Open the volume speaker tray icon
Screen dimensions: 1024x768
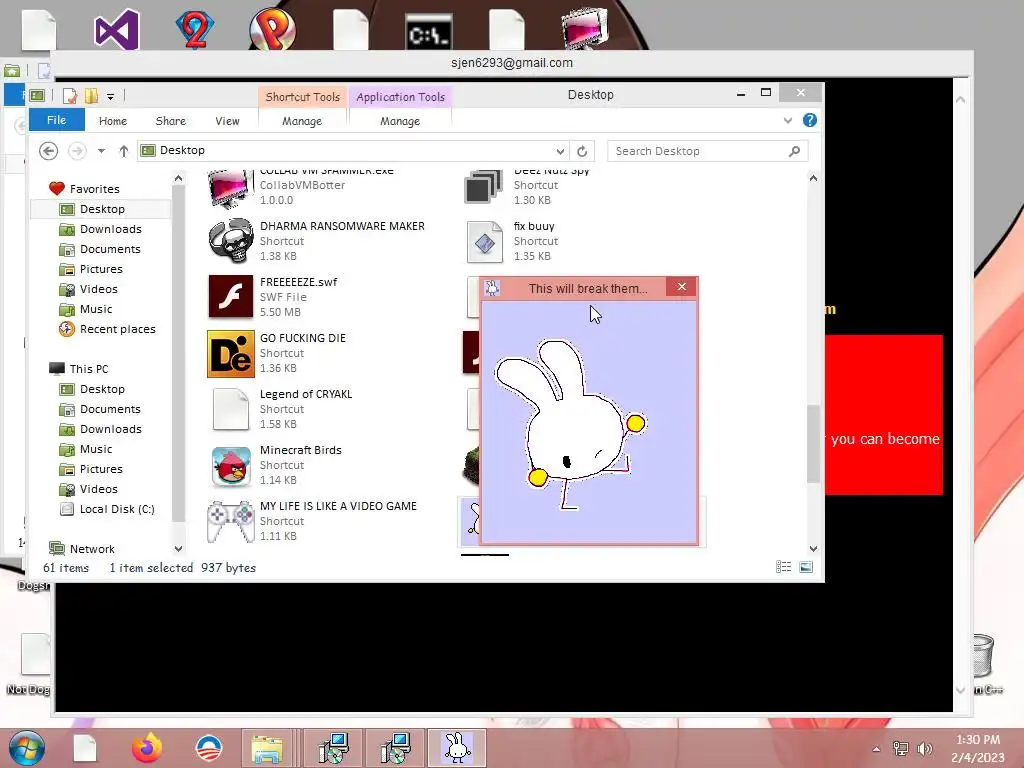[x=925, y=748]
